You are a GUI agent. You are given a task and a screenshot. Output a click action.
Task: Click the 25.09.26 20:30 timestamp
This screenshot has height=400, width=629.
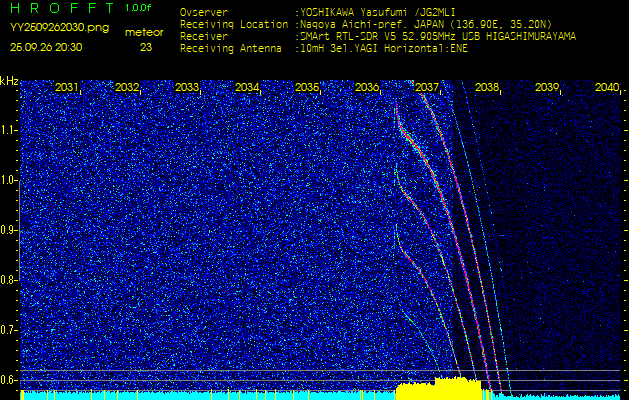pyautogui.click(x=46, y=47)
